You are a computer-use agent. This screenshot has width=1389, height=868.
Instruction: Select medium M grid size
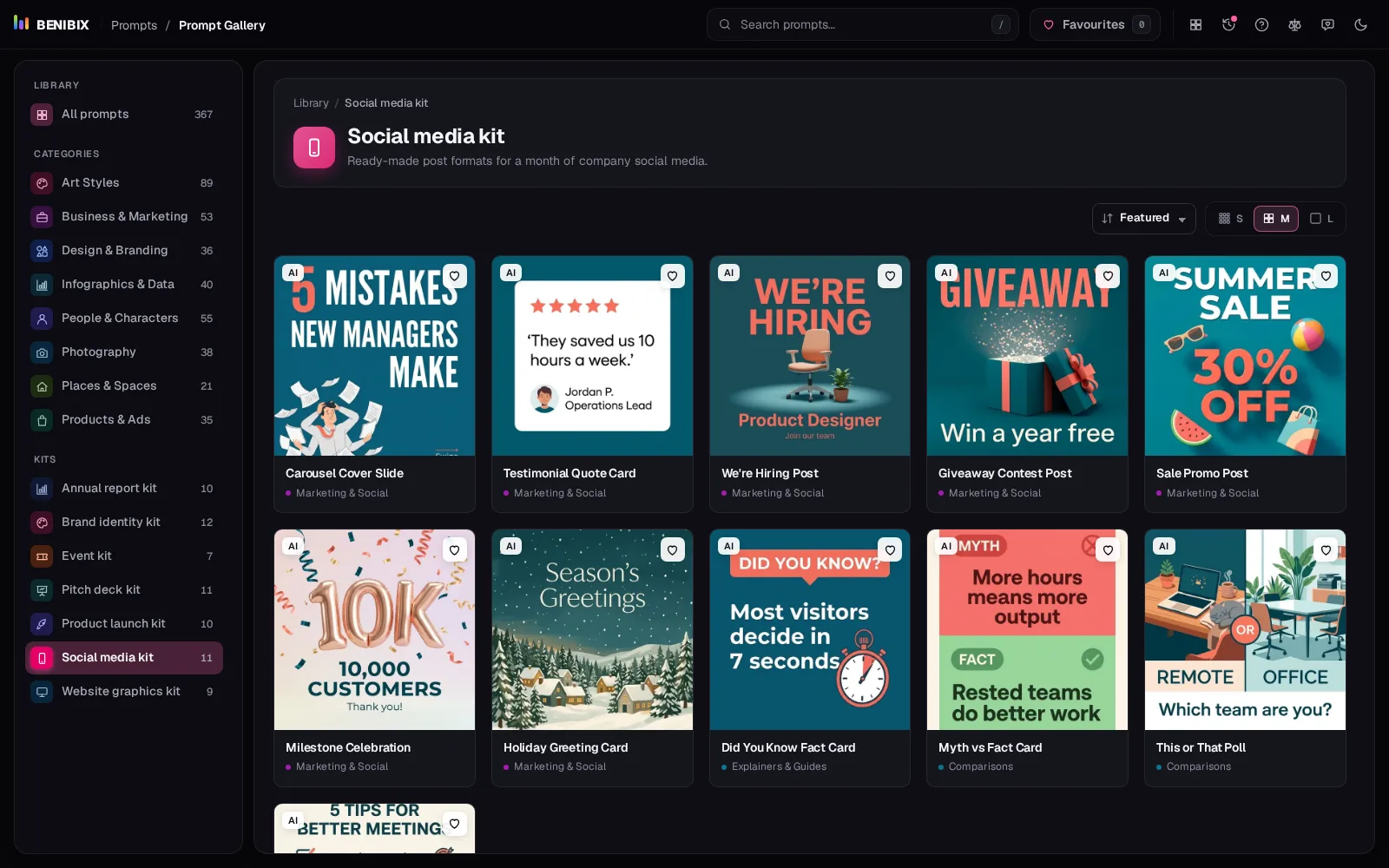coord(1276,218)
